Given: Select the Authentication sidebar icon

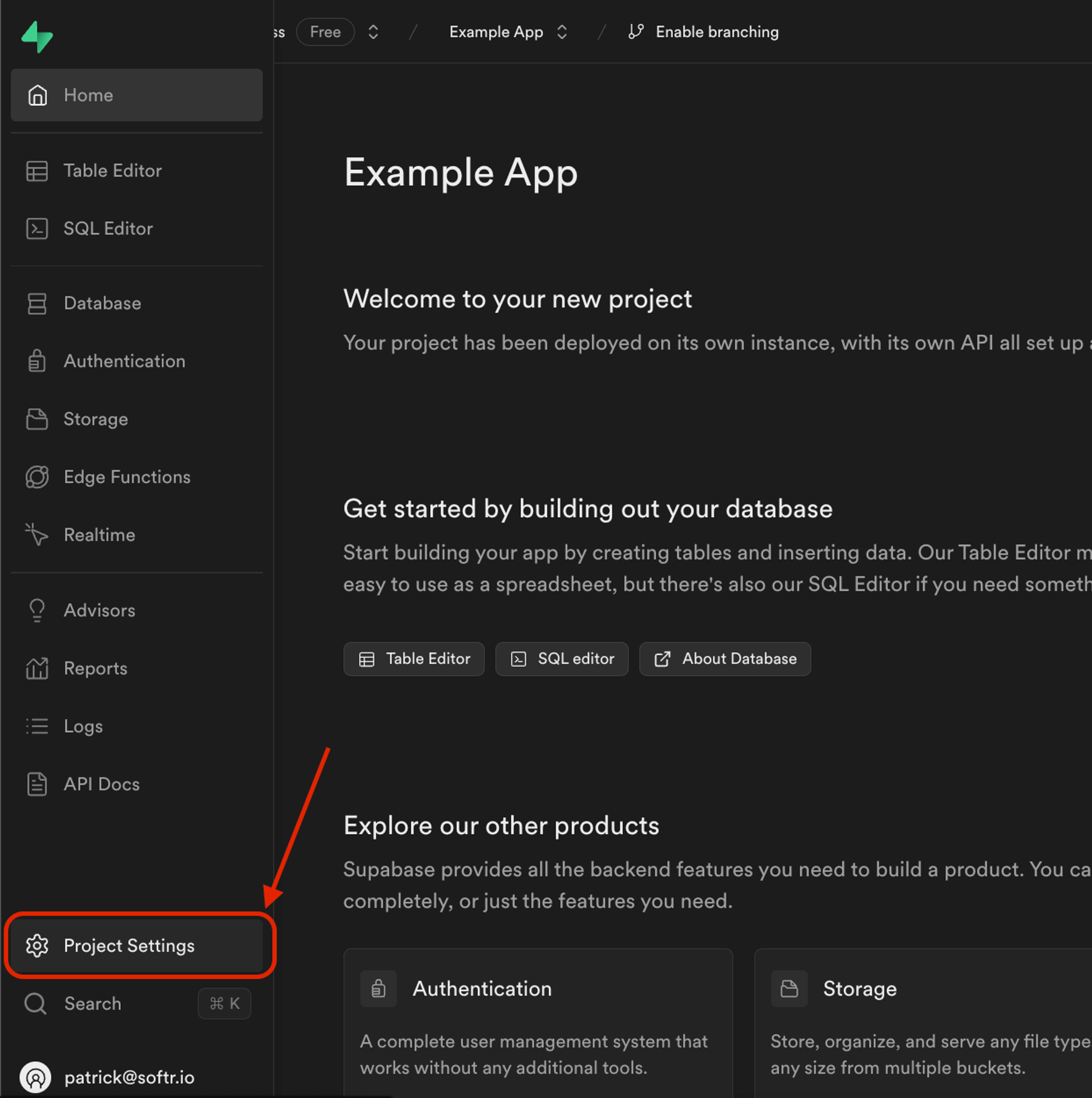Looking at the screenshot, I should (36, 361).
